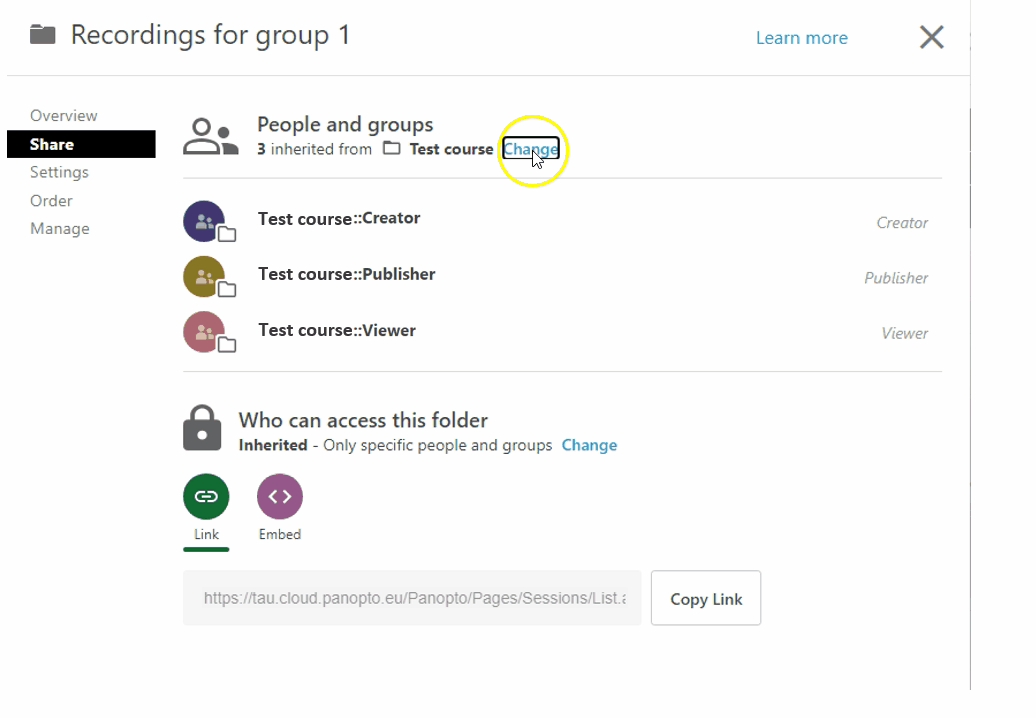Screen dimensions: 1036x718
Task: Close the share dialog with X
Action: click(932, 37)
